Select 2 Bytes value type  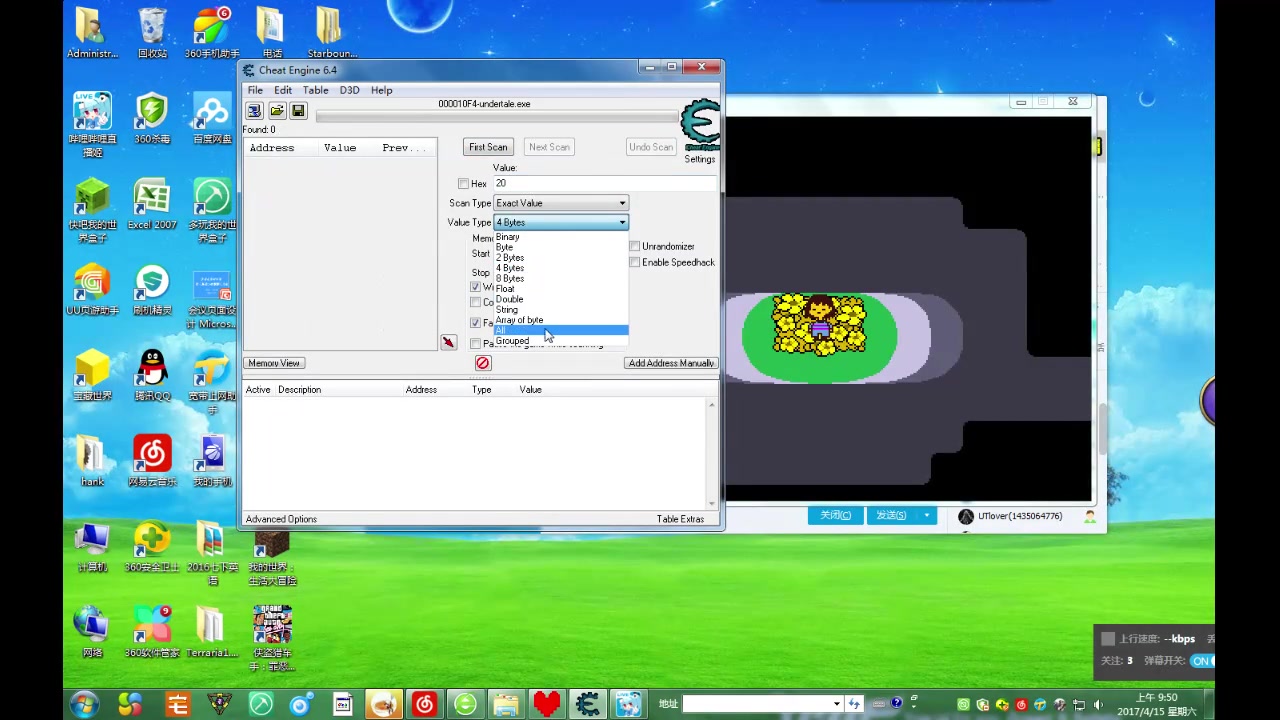pyautogui.click(x=561, y=258)
